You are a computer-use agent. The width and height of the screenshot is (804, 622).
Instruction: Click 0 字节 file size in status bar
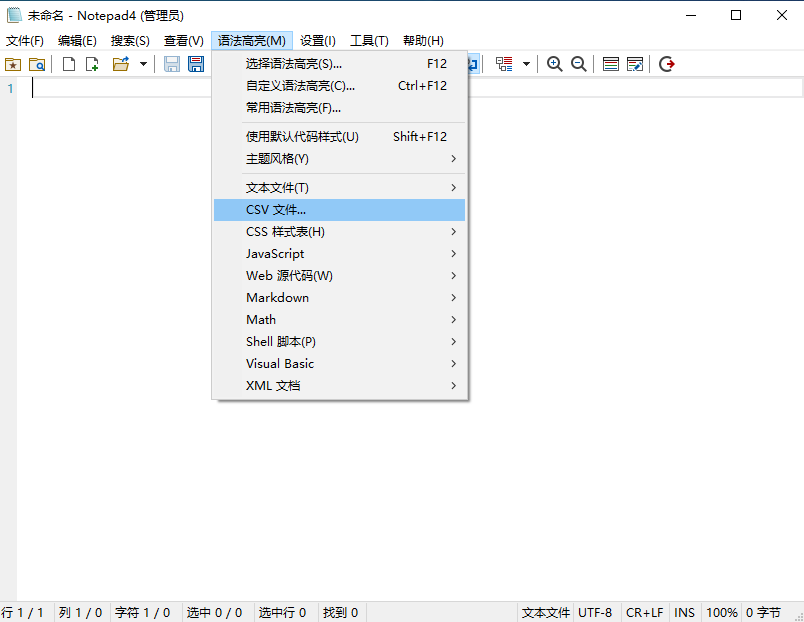[x=763, y=613]
